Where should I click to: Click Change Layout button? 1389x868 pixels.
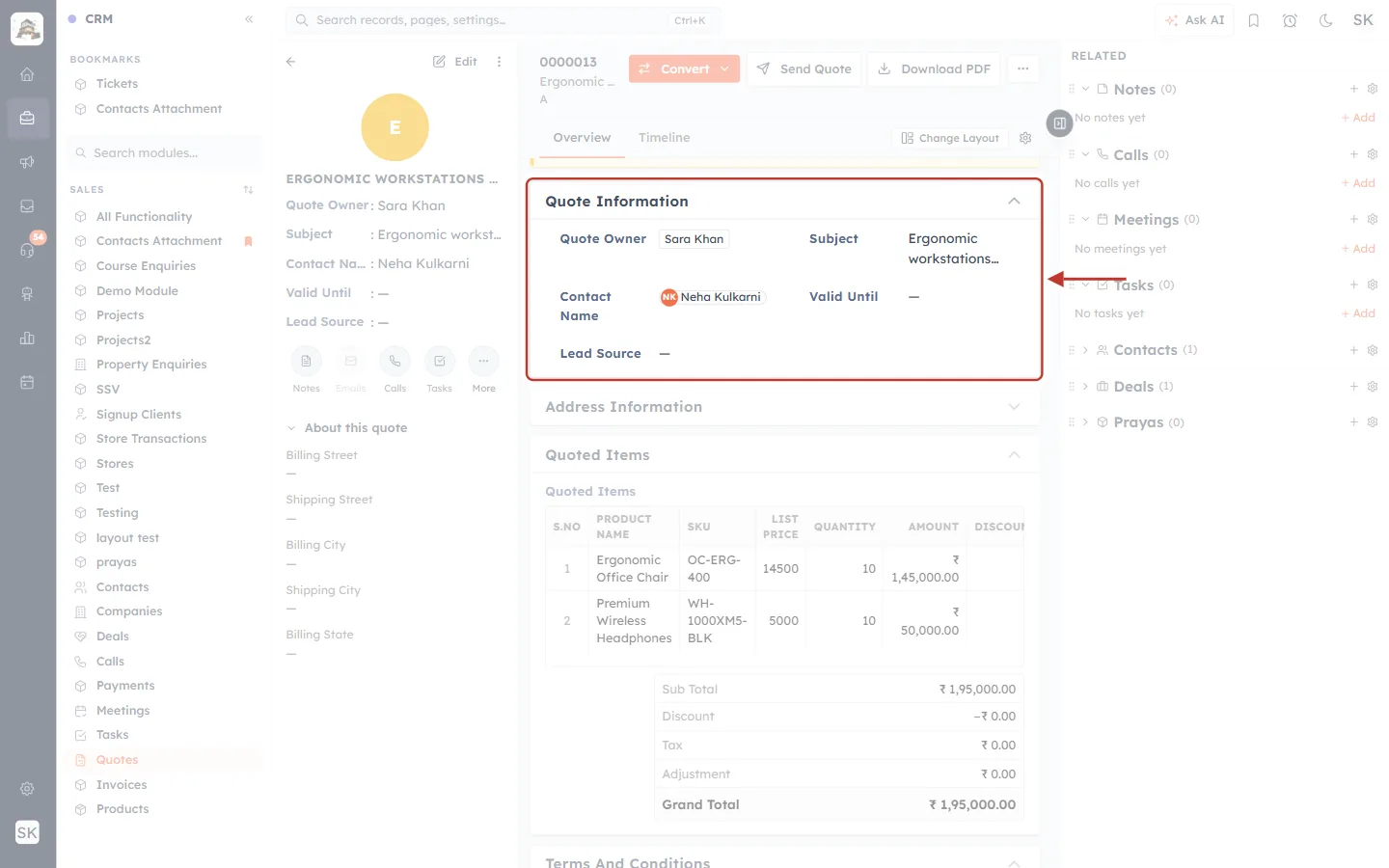pos(950,138)
